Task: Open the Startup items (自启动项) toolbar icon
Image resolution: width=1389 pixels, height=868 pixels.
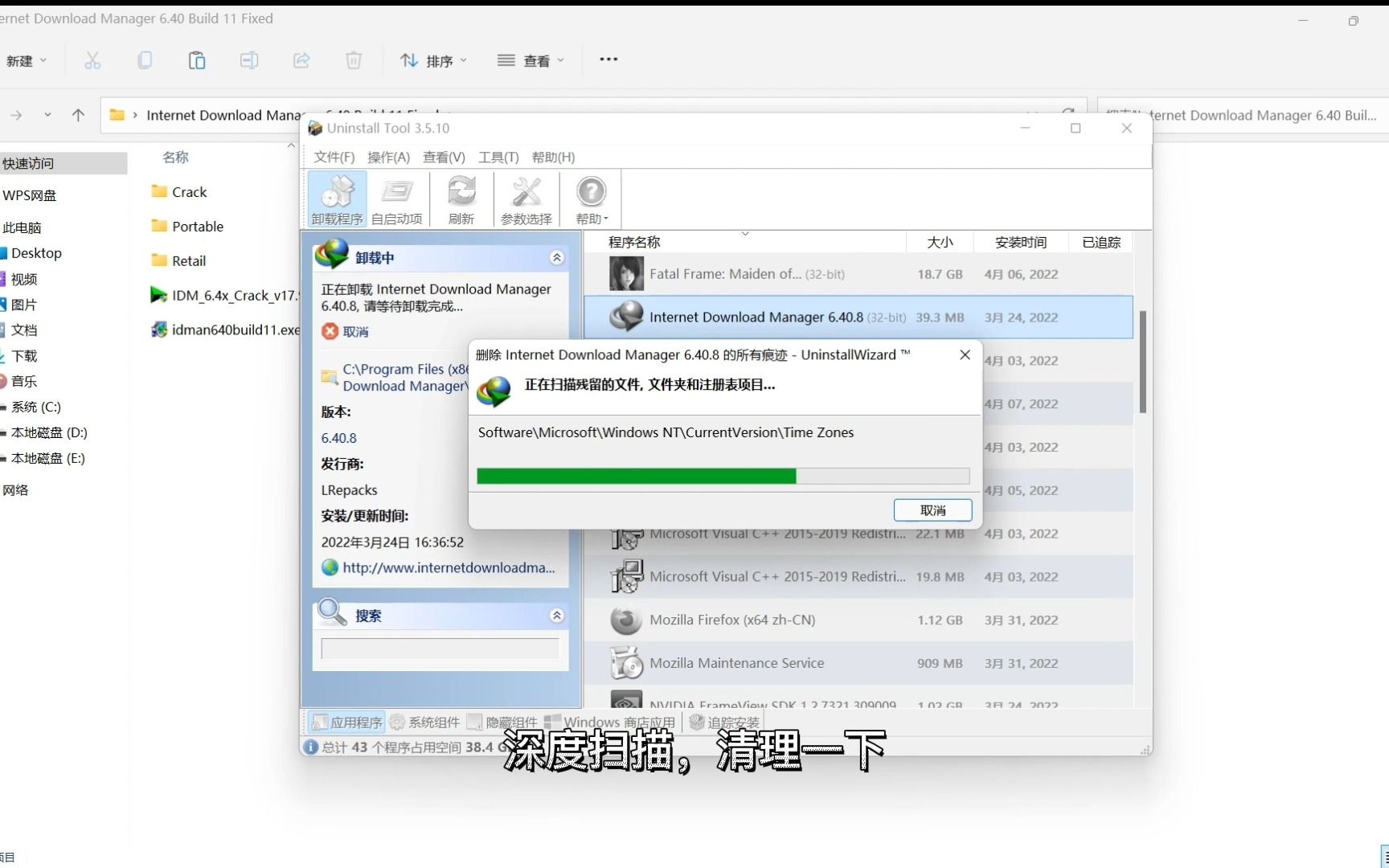Action: click(396, 199)
